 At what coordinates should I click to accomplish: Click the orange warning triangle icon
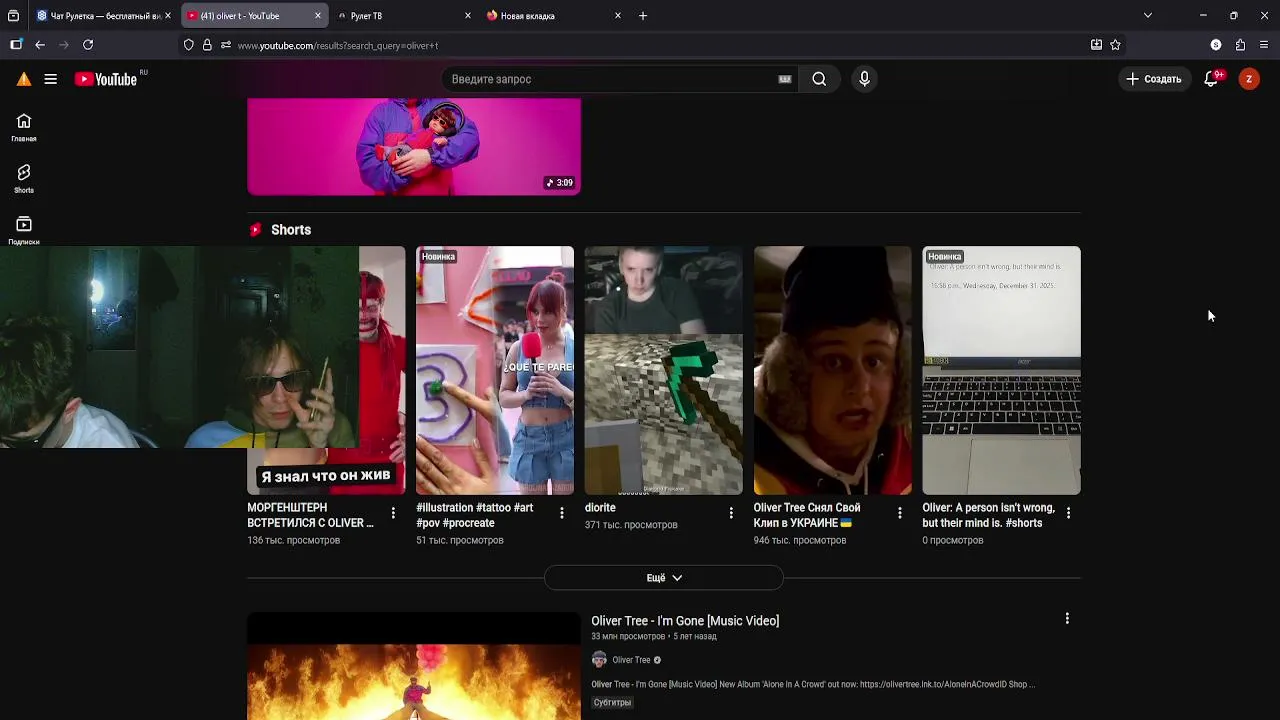[x=24, y=79]
